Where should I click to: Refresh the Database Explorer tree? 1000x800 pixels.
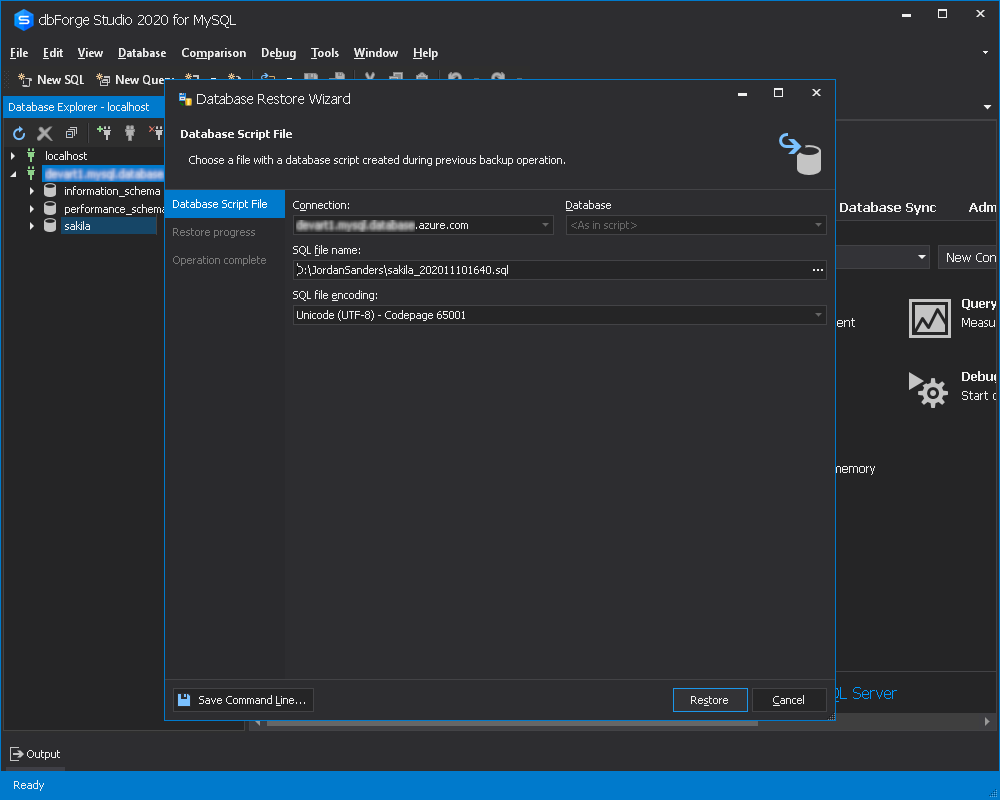(x=19, y=133)
